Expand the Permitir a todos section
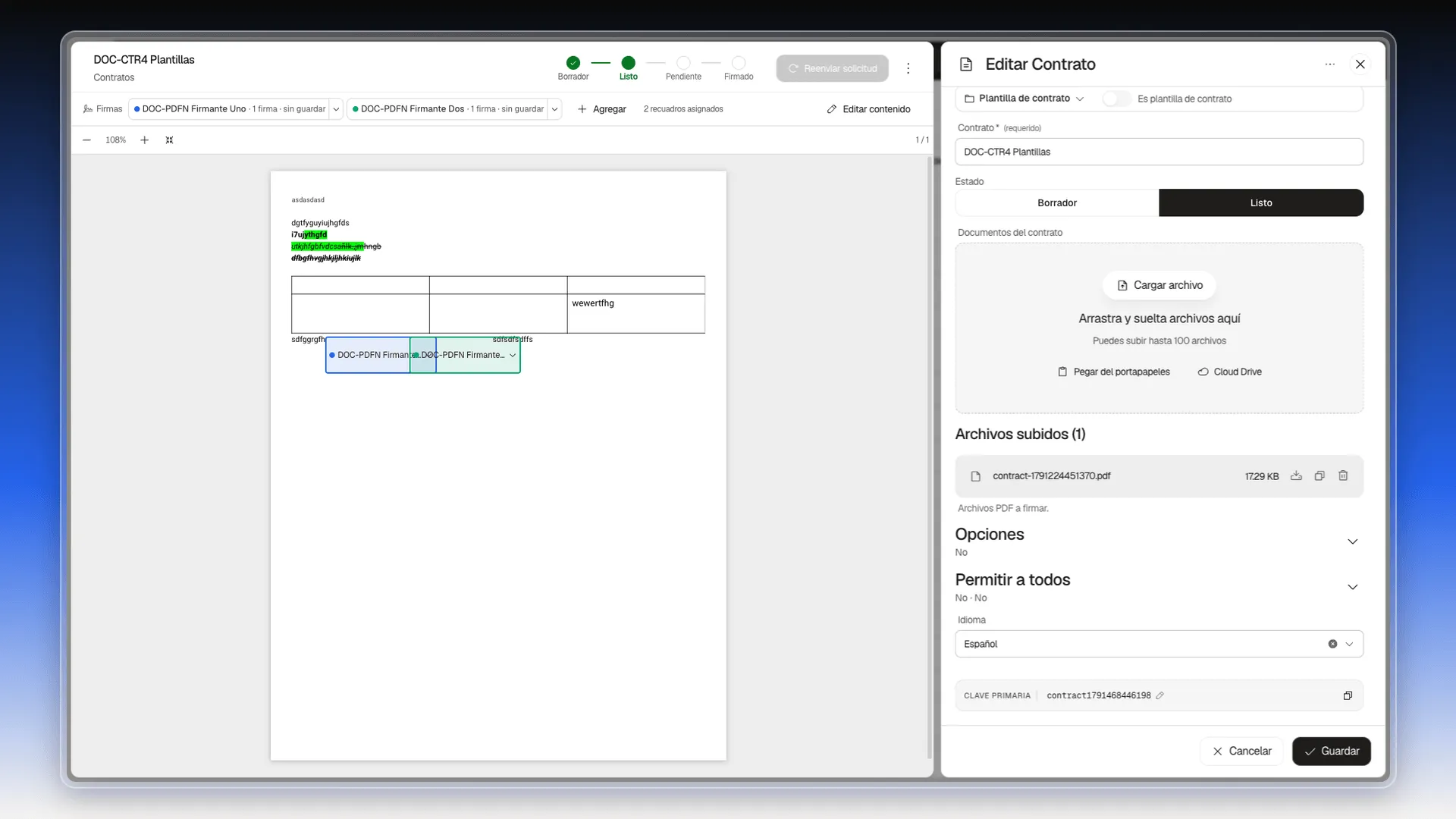This screenshot has height=819, width=1456. 1352,587
